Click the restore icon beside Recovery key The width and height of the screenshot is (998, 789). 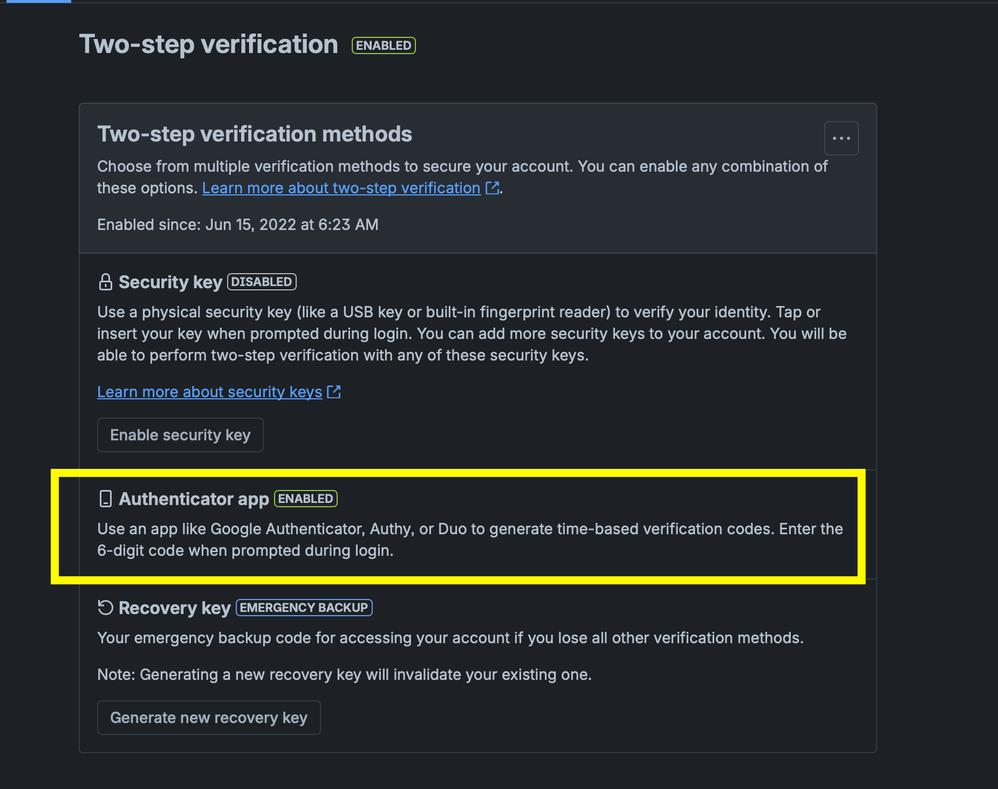tap(106, 608)
